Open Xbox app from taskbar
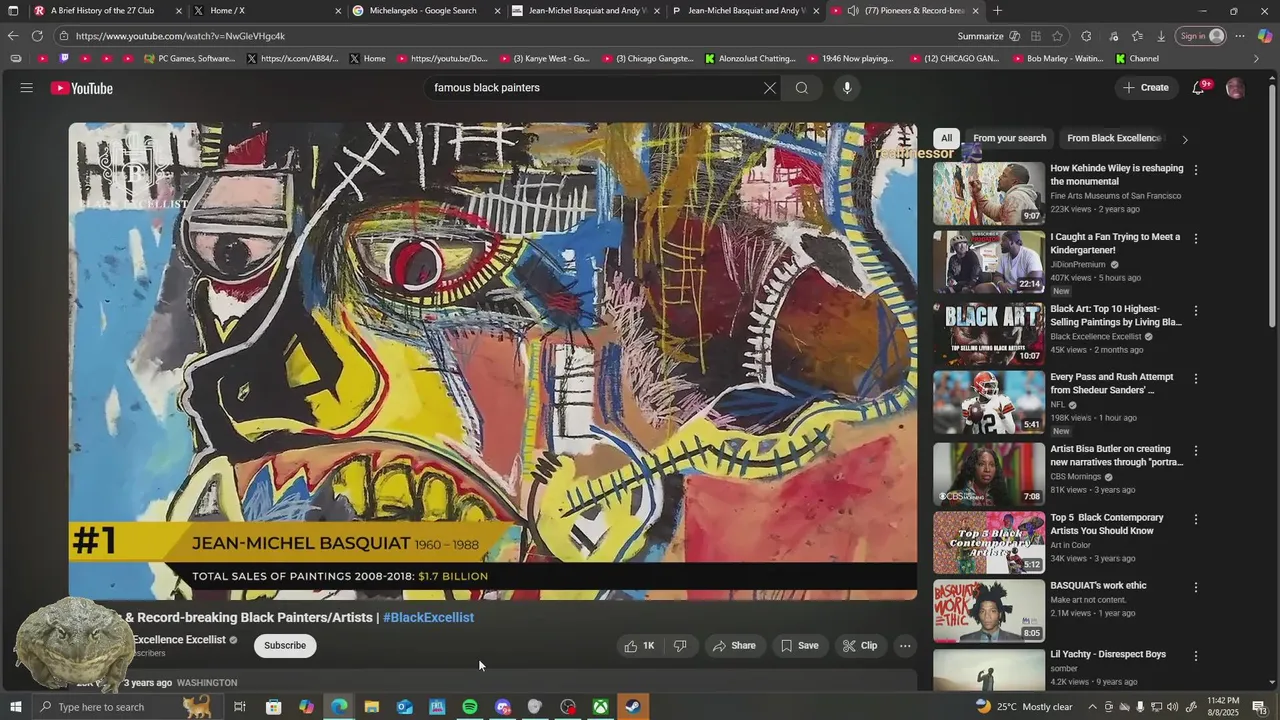Image resolution: width=1280 pixels, height=720 pixels. coord(601,707)
